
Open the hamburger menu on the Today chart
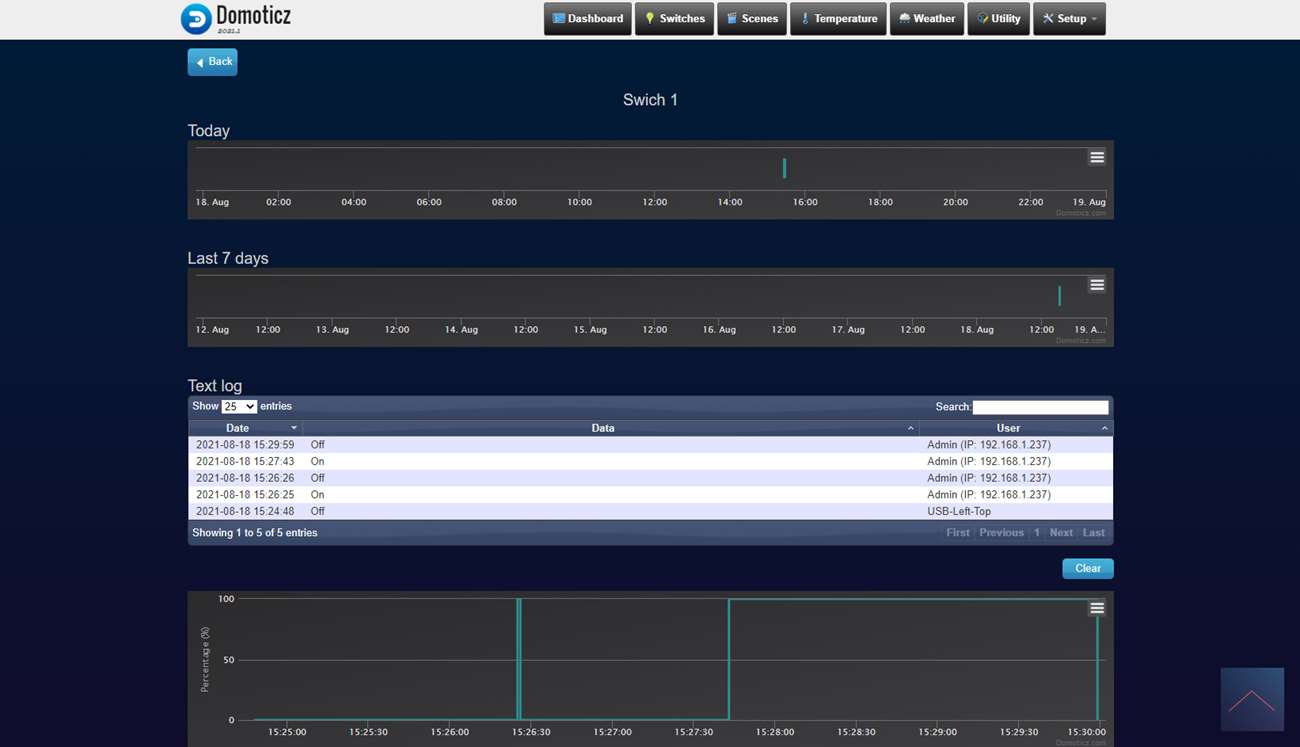[1097, 158]
